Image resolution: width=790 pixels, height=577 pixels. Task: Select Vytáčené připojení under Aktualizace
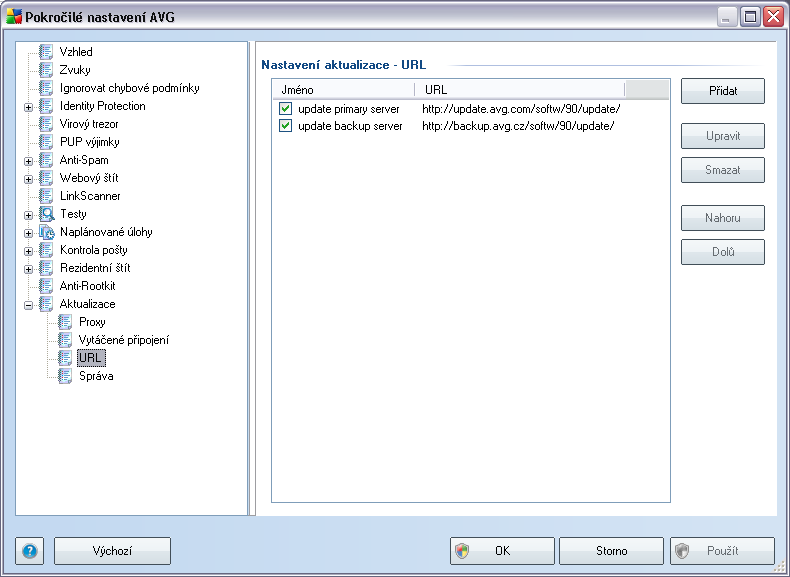coord(124,340)
